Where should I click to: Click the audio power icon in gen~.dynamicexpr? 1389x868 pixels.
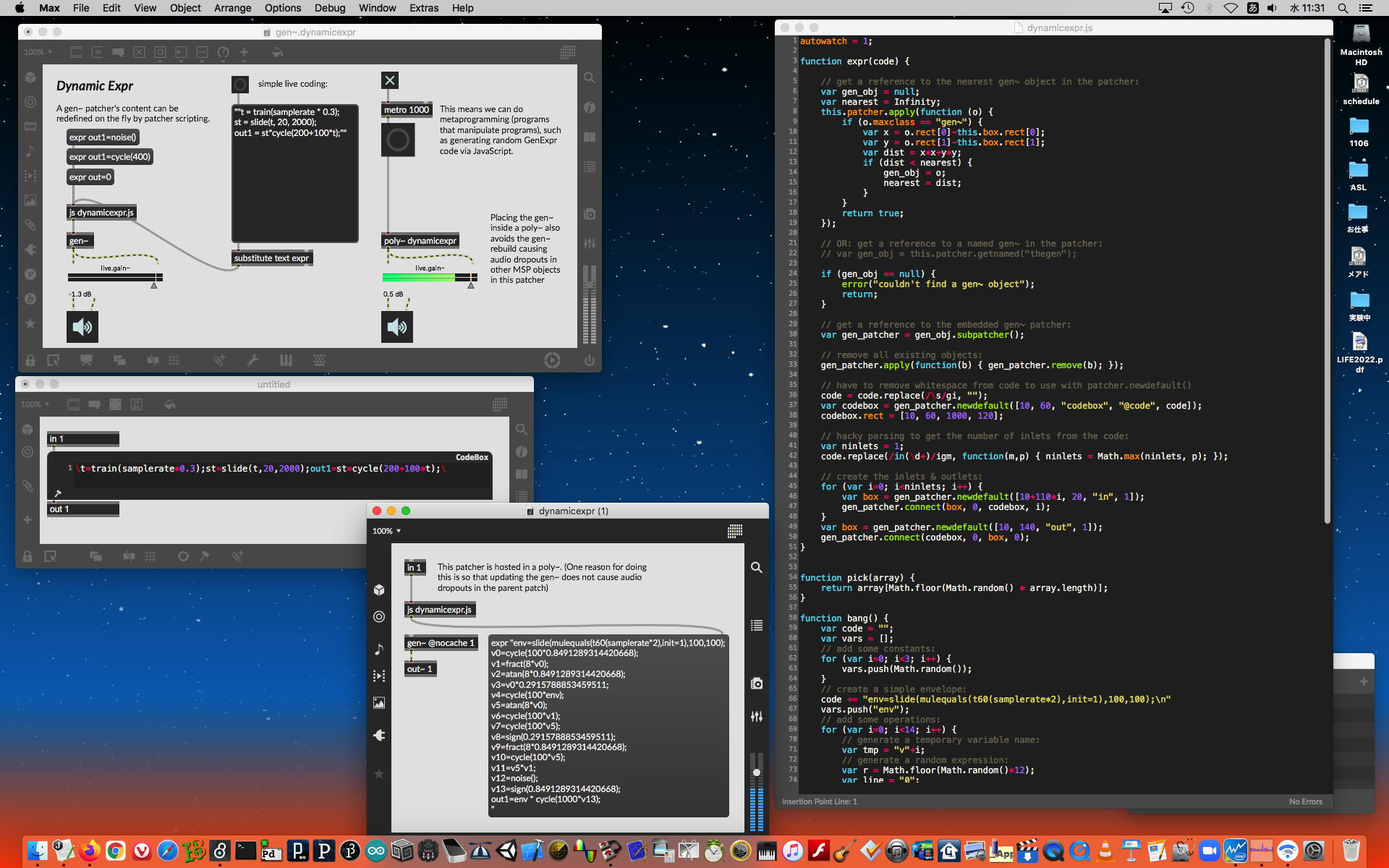(589, 360)
